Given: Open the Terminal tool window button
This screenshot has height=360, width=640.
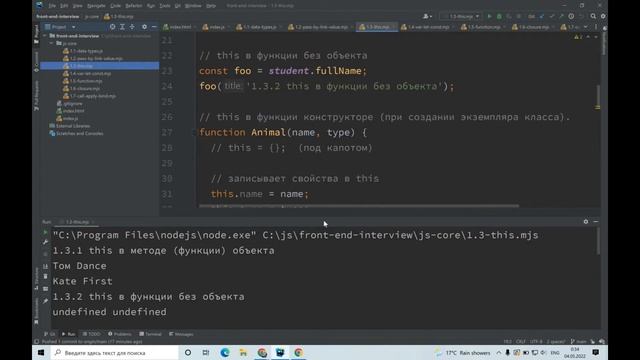Looking at the screenshot, I should 151,334.
